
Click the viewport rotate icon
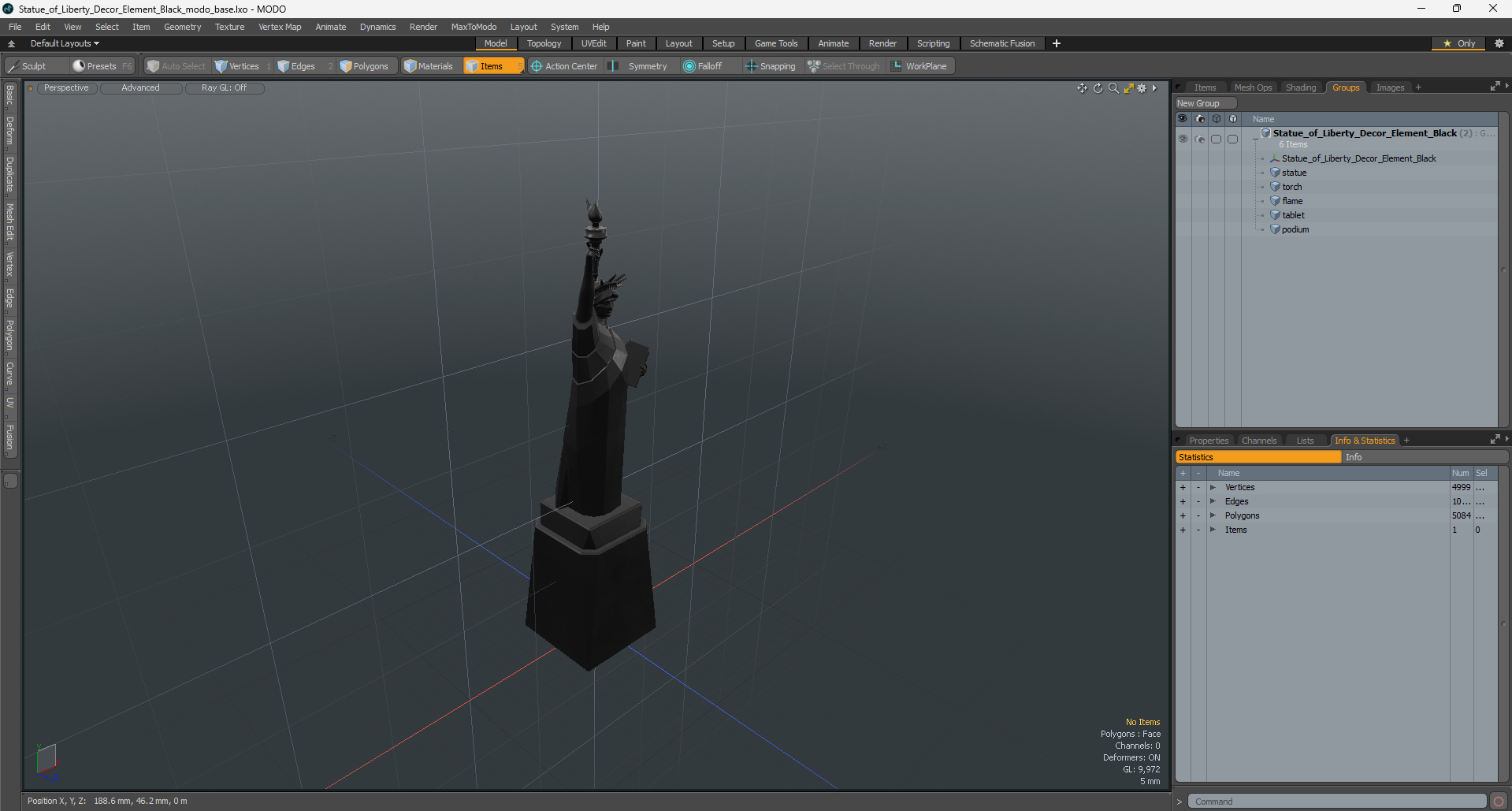tap(1098, 88)
